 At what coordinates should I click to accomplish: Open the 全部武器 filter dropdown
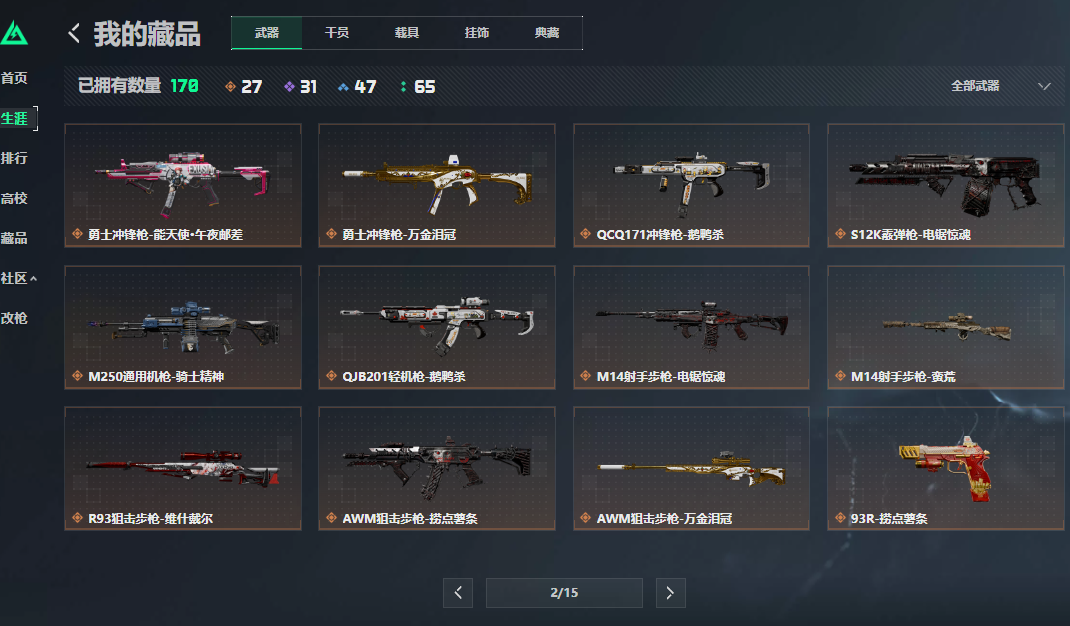(x=1000, y=86)
